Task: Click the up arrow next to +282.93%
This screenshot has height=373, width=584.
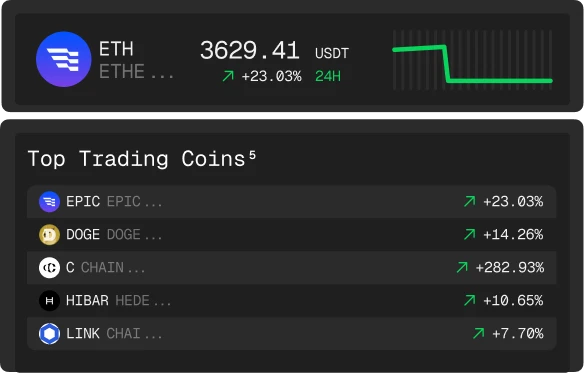Action: 462,267
